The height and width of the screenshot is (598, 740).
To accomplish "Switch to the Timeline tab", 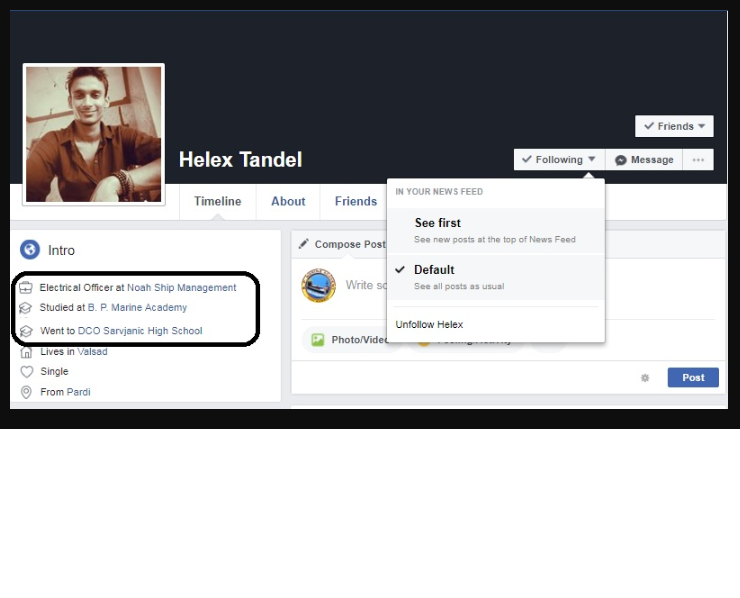I will pos(218,202).
